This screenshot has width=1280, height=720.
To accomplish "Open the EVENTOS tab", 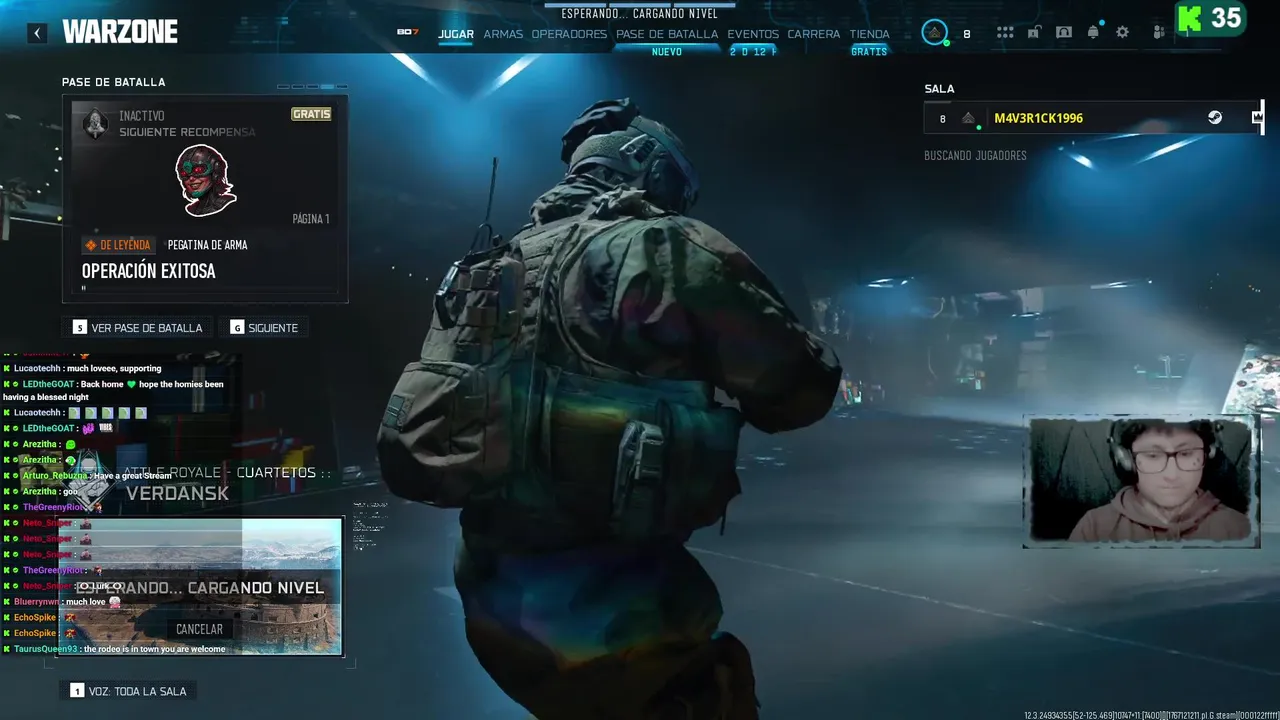I will coord(753,34).
